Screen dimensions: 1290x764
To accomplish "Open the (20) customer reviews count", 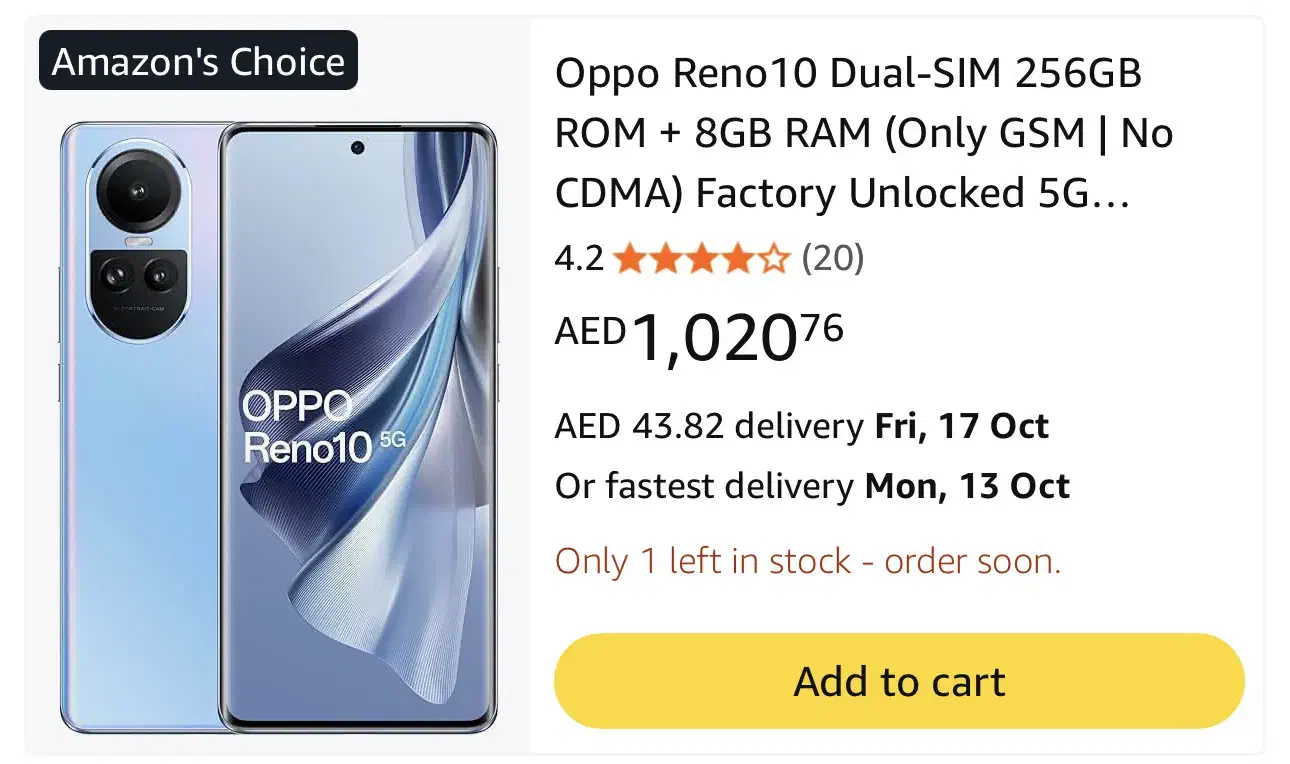I will 832,260.
